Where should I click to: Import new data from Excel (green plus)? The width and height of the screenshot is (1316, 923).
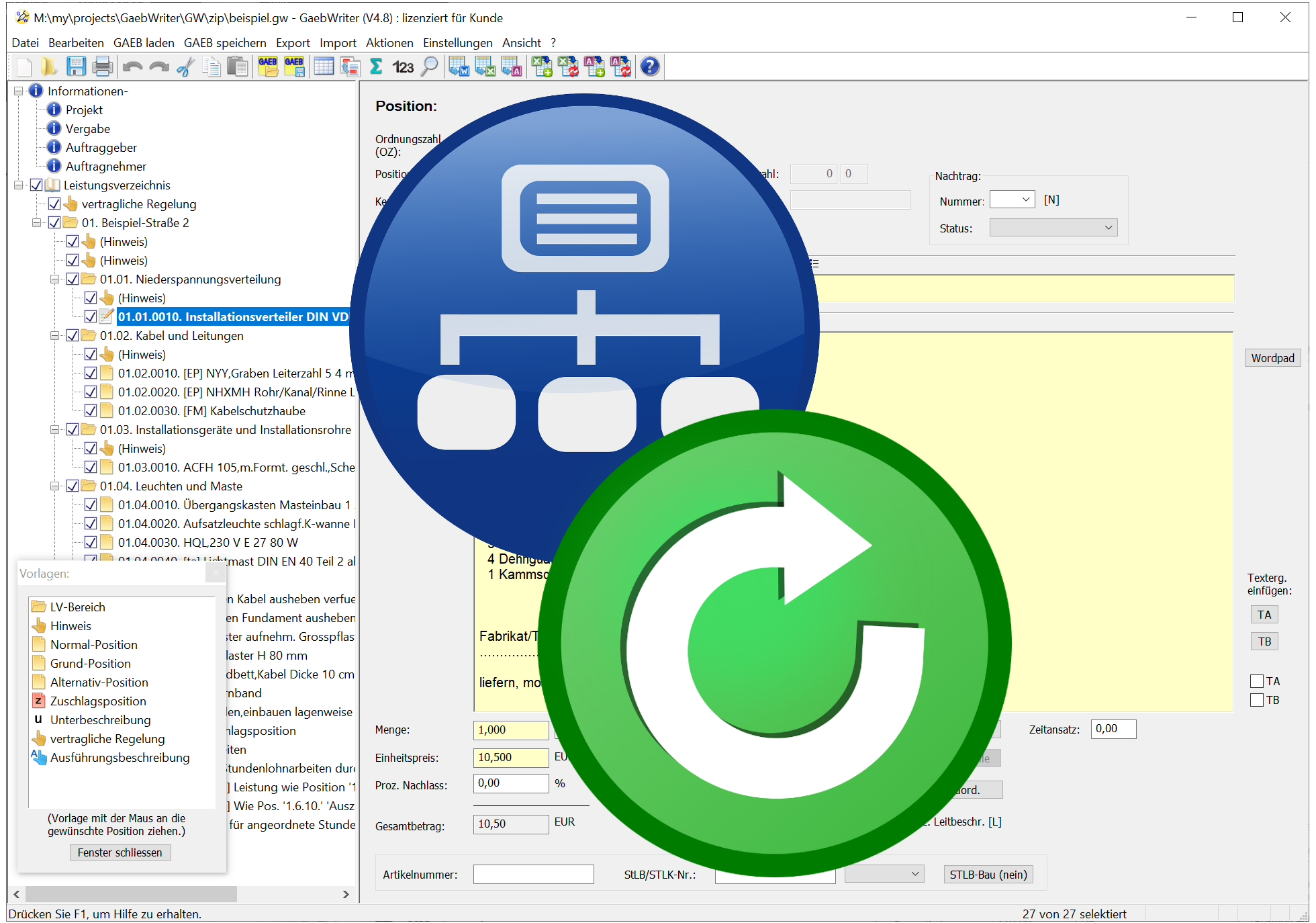[542, 67]
